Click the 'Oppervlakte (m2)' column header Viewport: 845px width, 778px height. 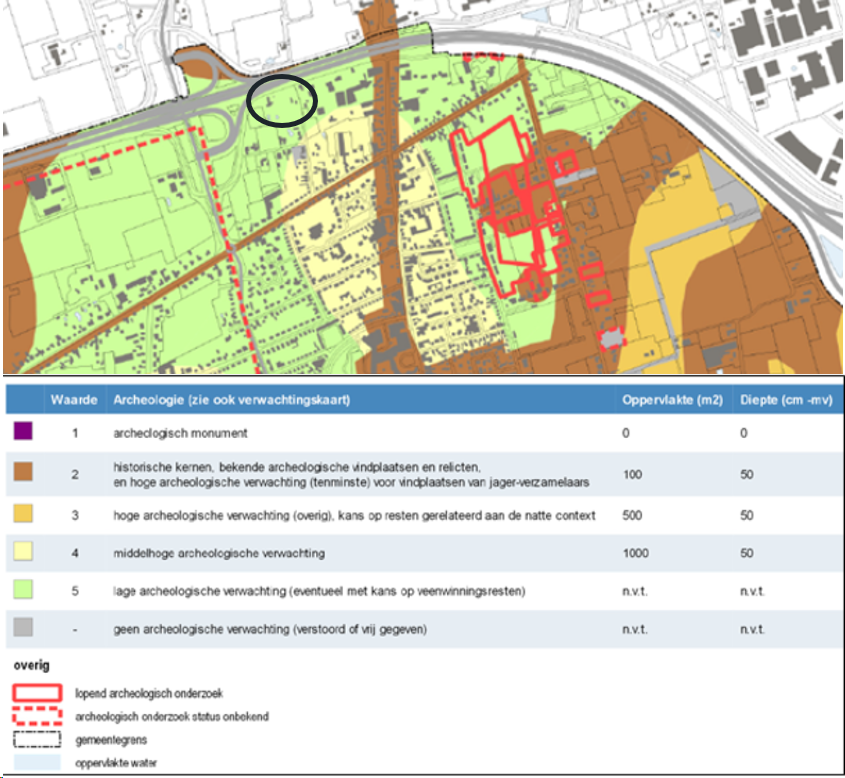tap(673, 400)
